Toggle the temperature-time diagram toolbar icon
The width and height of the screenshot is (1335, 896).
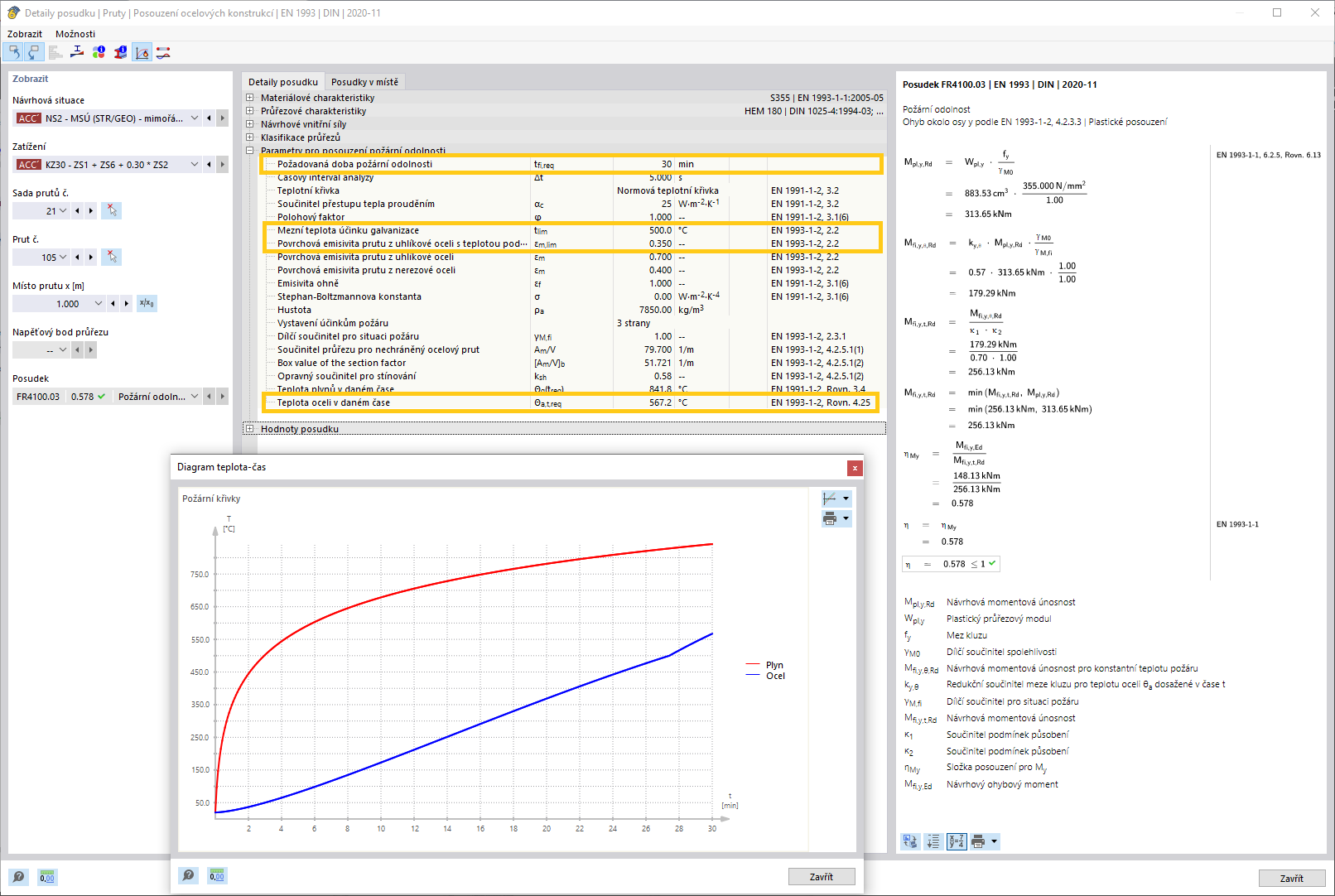(142, 52)
